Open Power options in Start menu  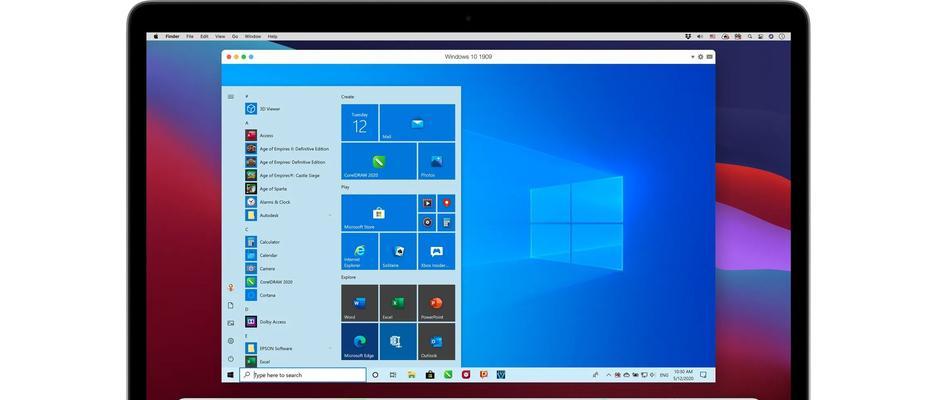231,359
